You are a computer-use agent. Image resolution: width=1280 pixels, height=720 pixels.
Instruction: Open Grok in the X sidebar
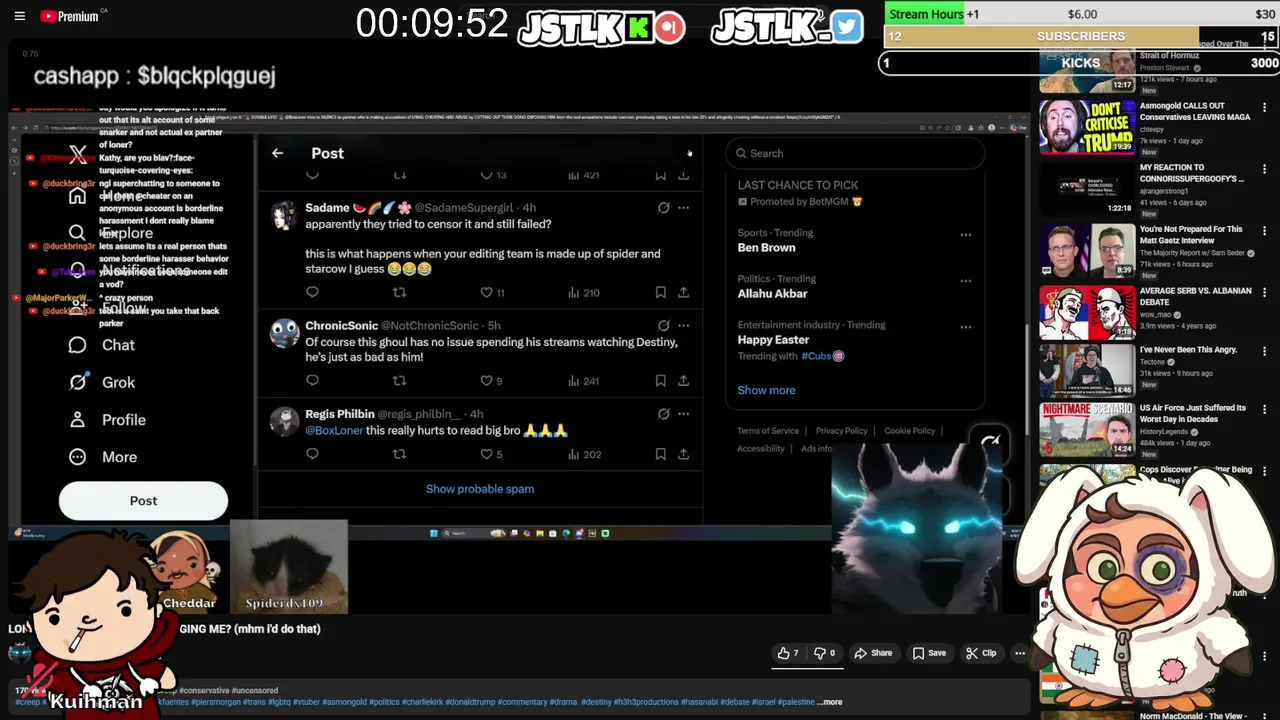point(102,382)
